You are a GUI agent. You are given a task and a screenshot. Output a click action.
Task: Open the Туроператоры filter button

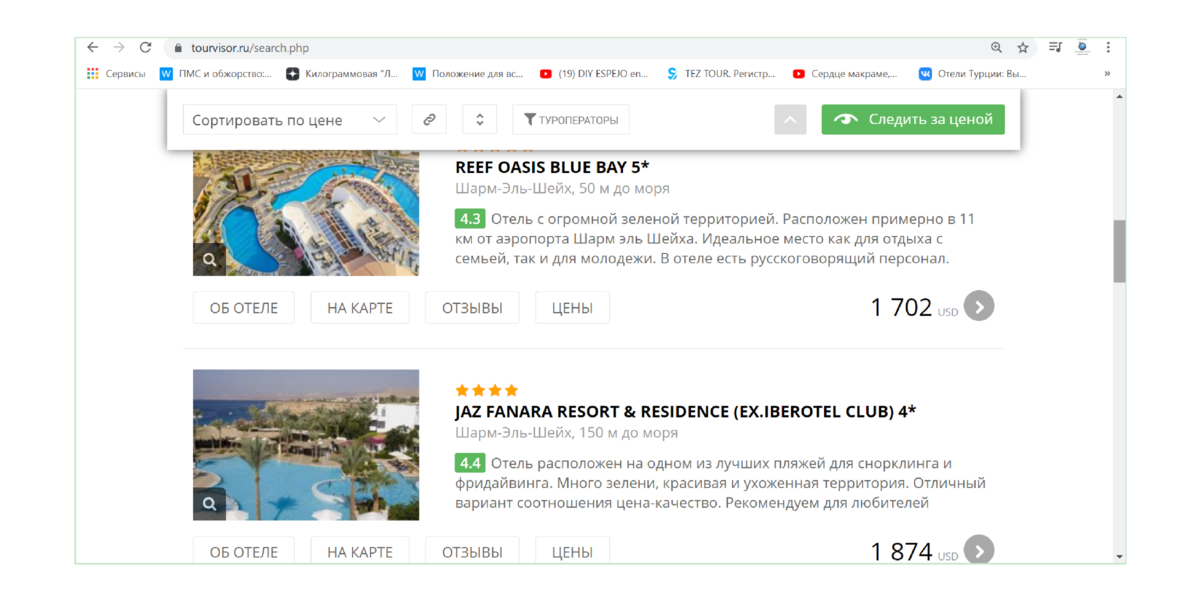pos(571,120)
